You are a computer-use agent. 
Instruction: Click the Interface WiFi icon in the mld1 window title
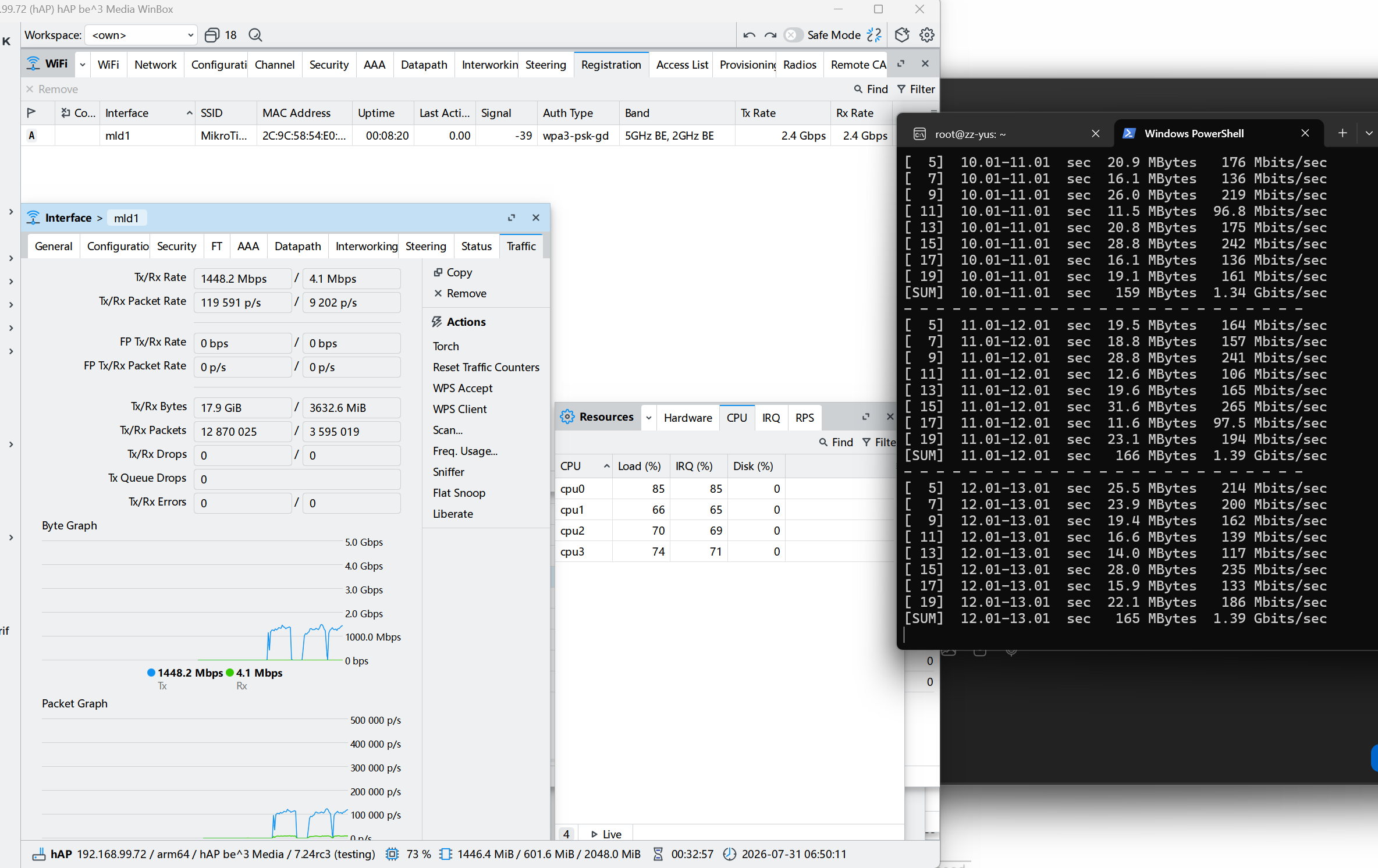tap(33, 218)
